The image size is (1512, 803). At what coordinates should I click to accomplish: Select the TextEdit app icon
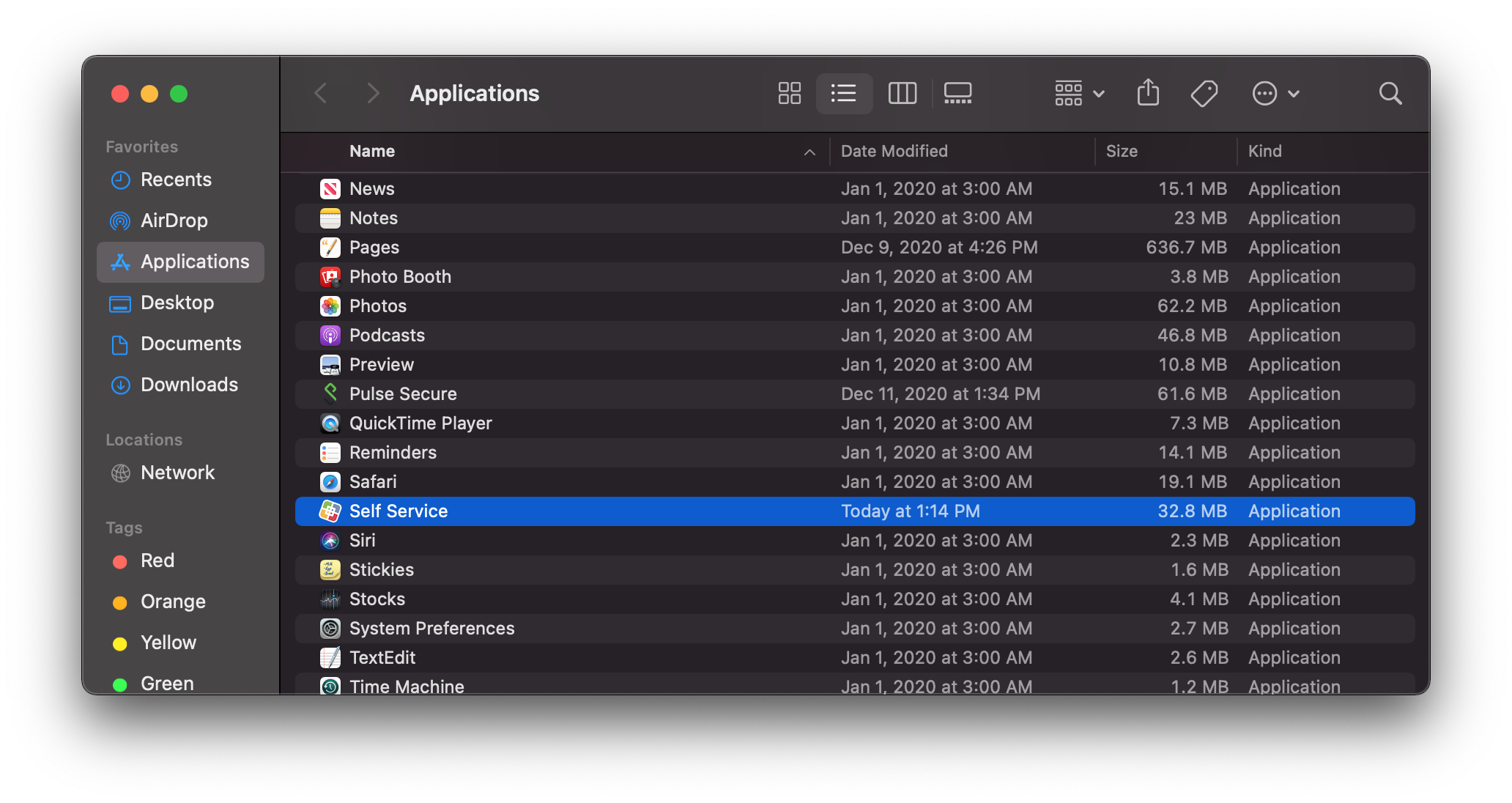pos(330,658)
